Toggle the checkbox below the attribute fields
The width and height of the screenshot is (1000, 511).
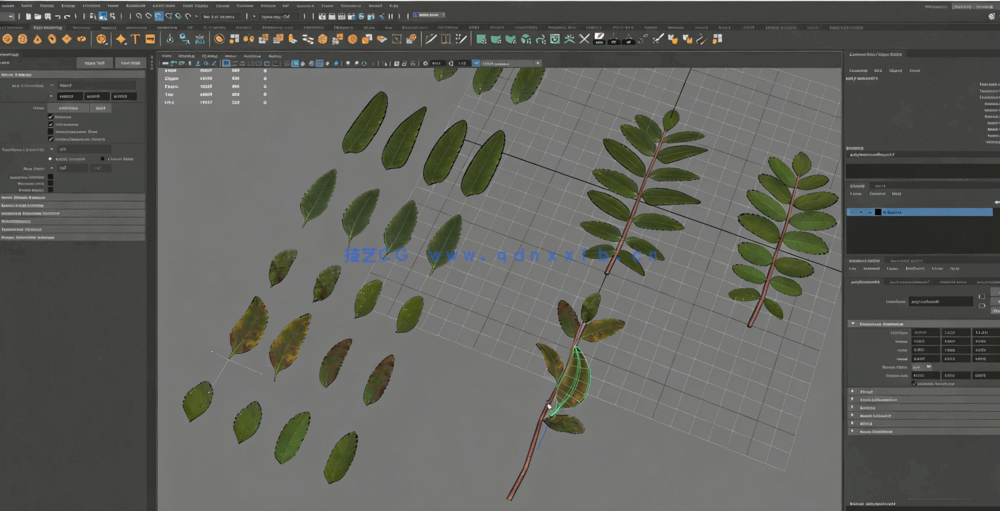click(912, 383)
